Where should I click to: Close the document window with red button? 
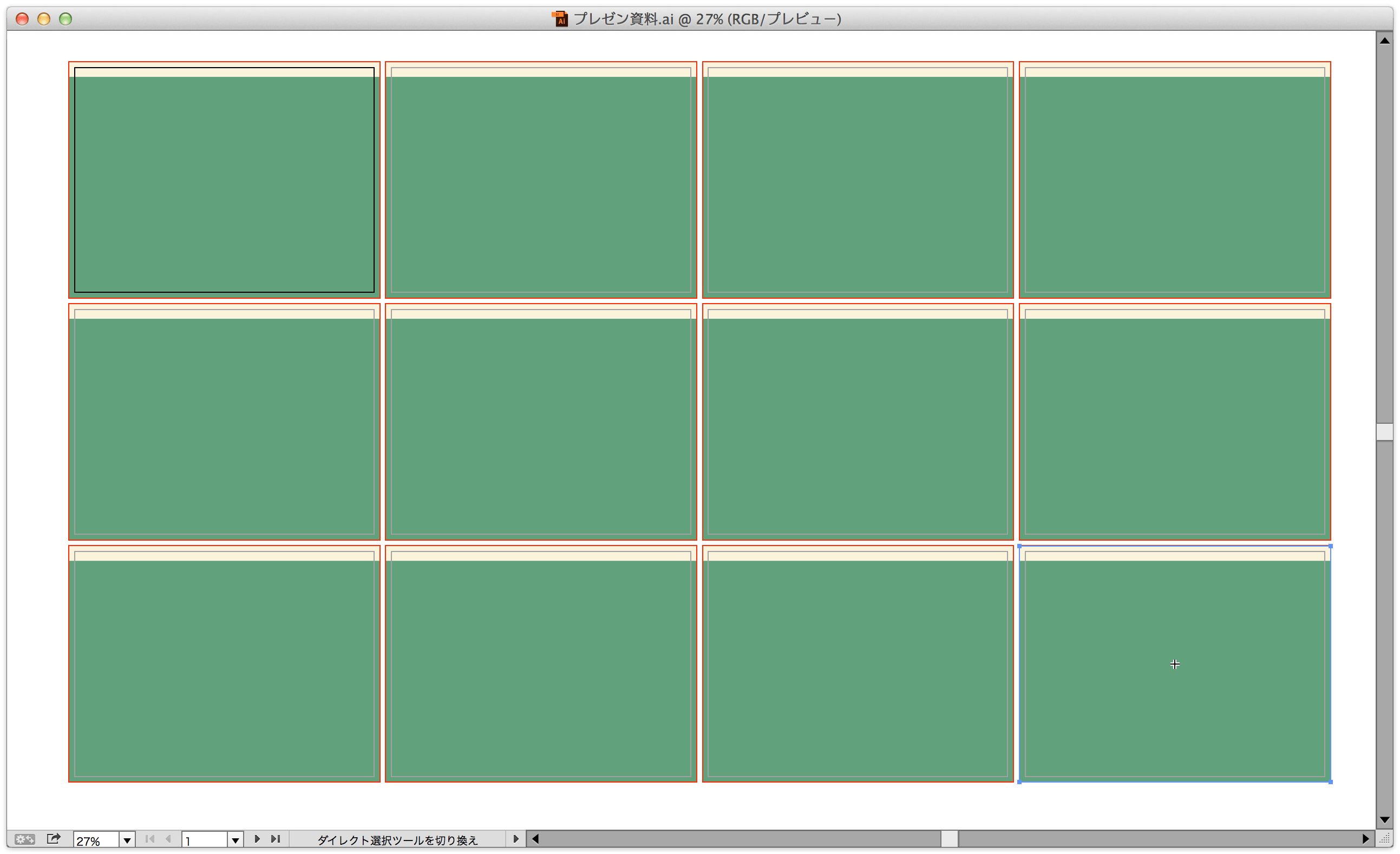(x=22, y=19)
